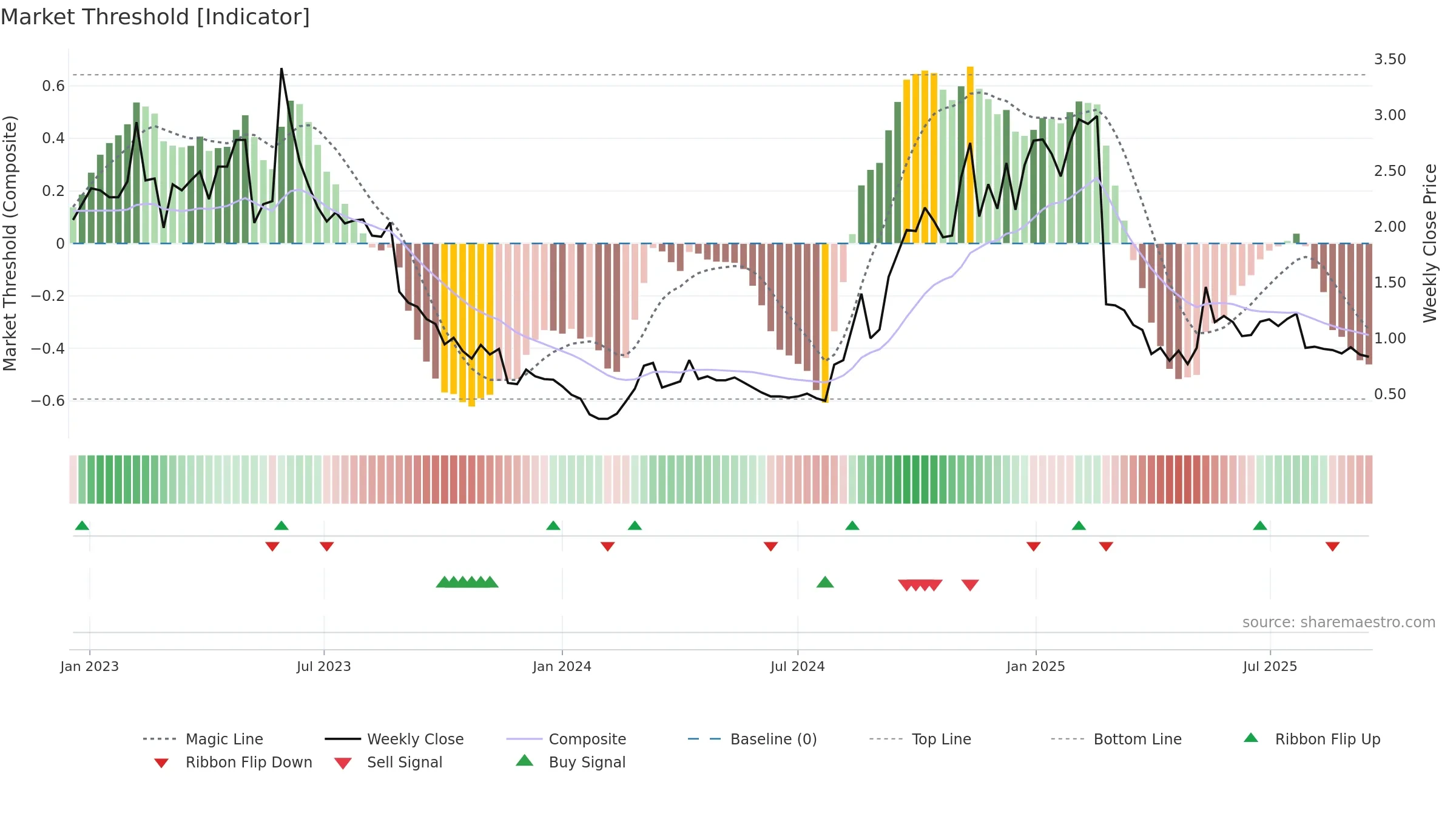This screenshot has width=1456, height=819.
Task: Toggle the Bottom Line legend entry
Action: pyautogui.click(x=1116, y=739)
